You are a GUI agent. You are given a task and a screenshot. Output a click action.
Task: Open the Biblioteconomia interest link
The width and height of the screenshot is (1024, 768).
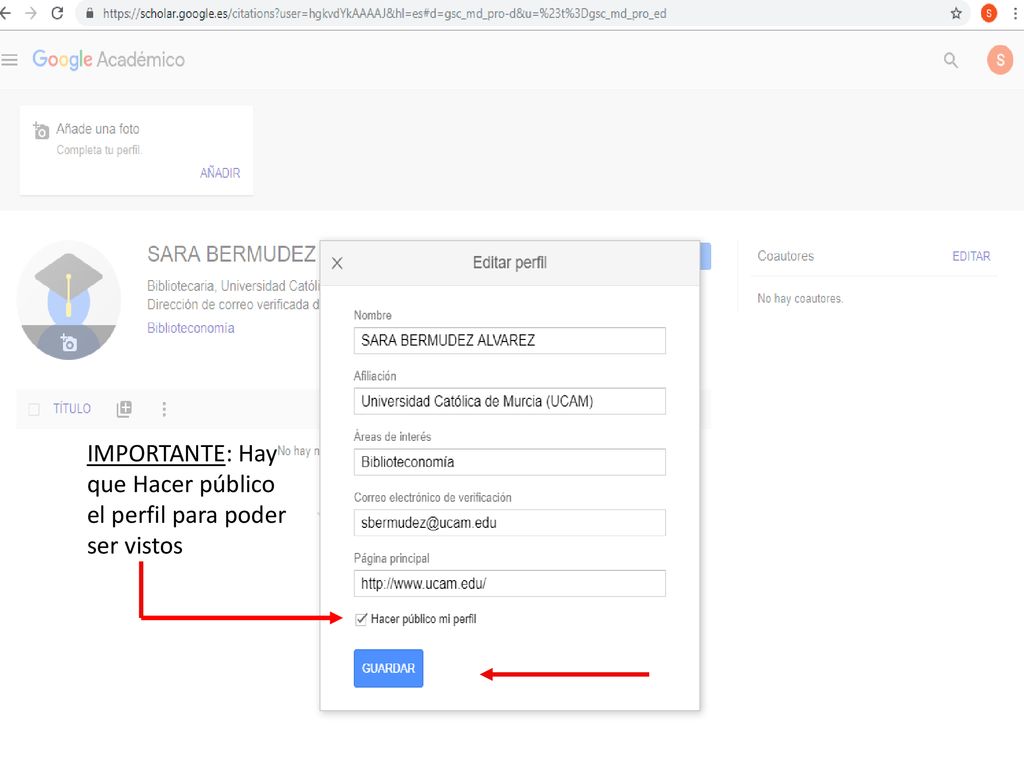(x=191, y=328)
